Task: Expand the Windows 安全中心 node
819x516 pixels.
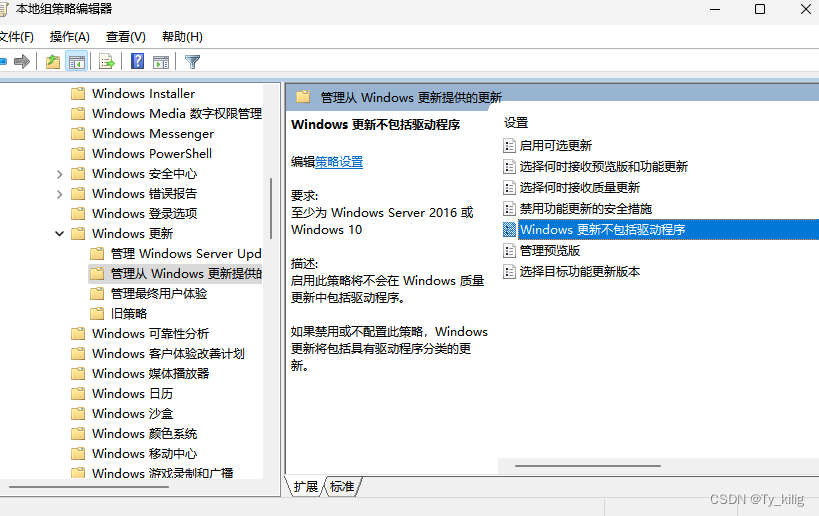Action: pyautogui.click(x=59, y=174)
